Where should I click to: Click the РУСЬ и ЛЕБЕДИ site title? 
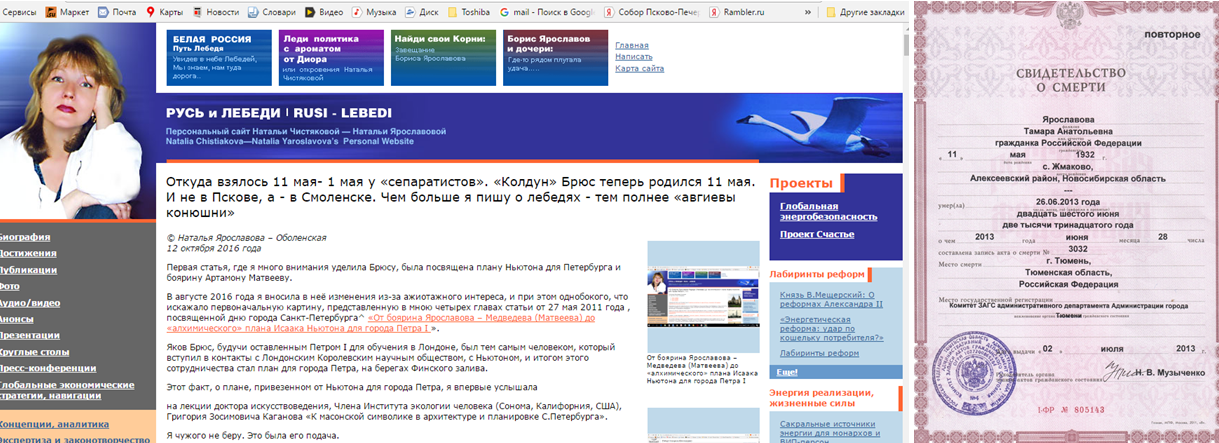[x=280, y=111]
